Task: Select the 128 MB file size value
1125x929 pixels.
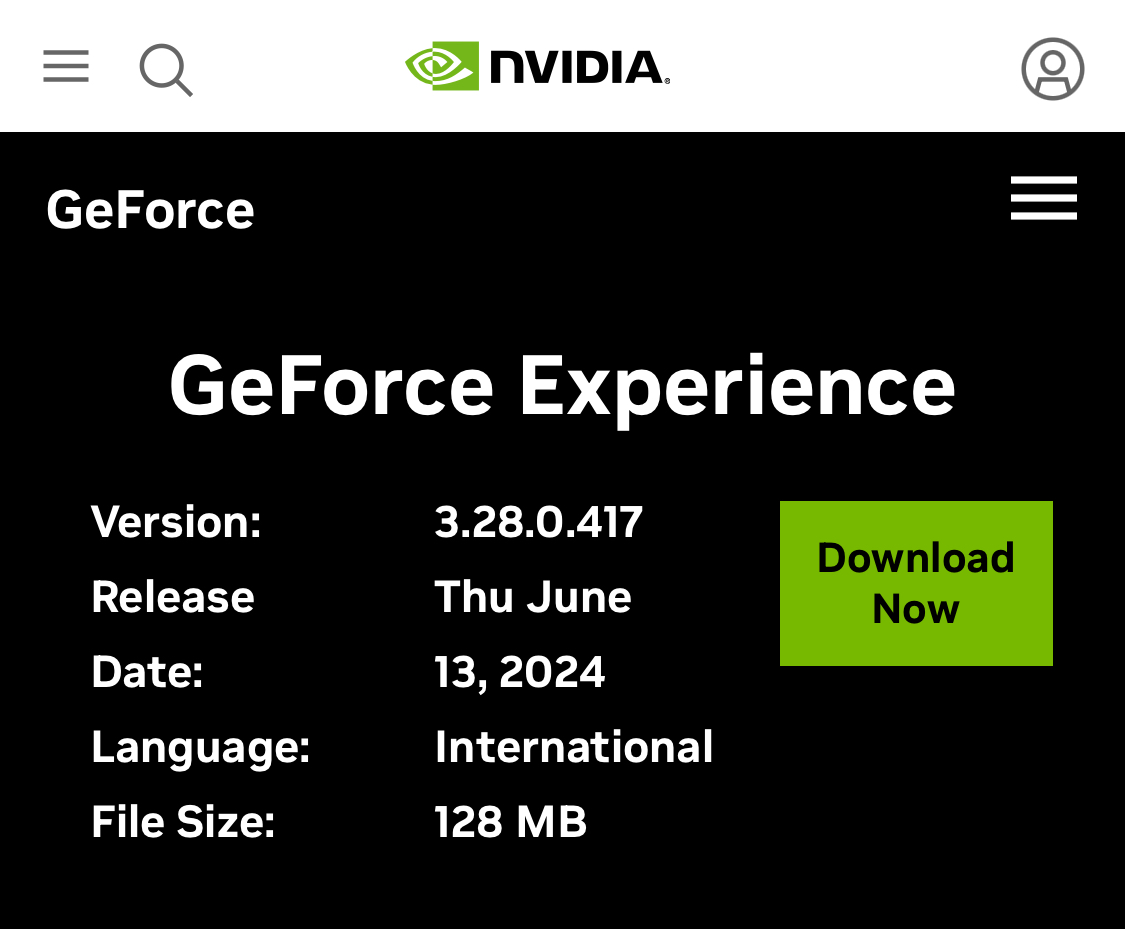Action: click(x=510, y=822)
